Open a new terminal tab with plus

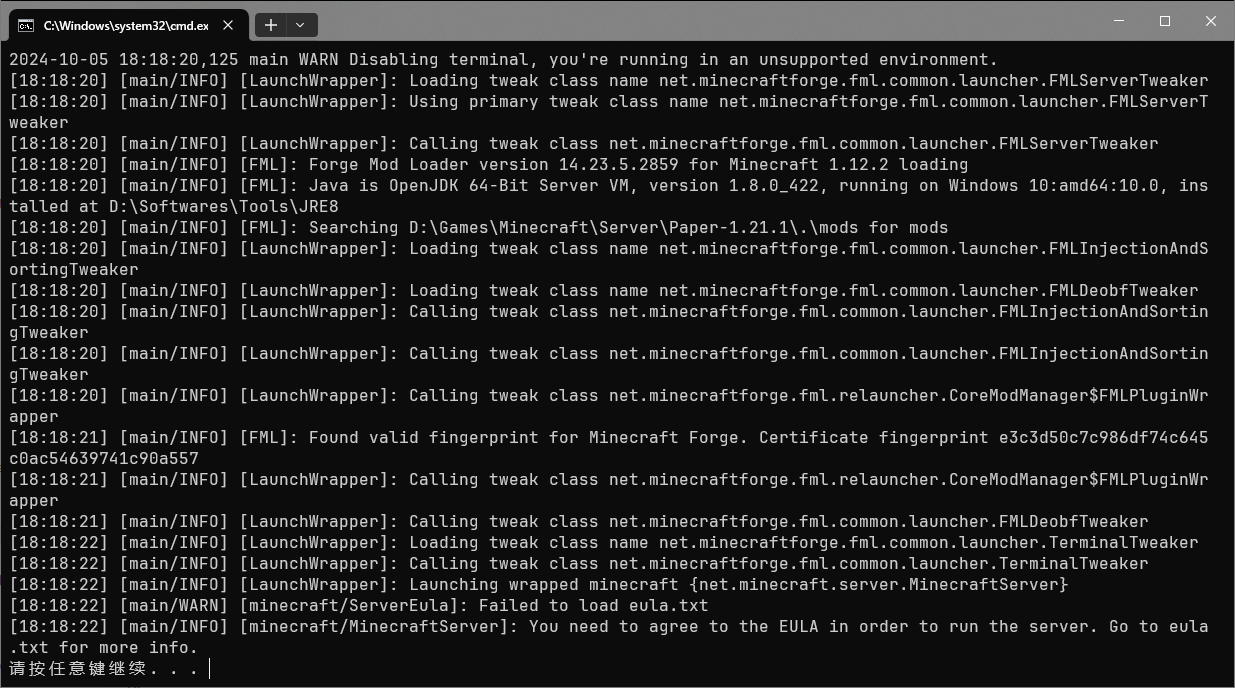click(x=270, y=25)
